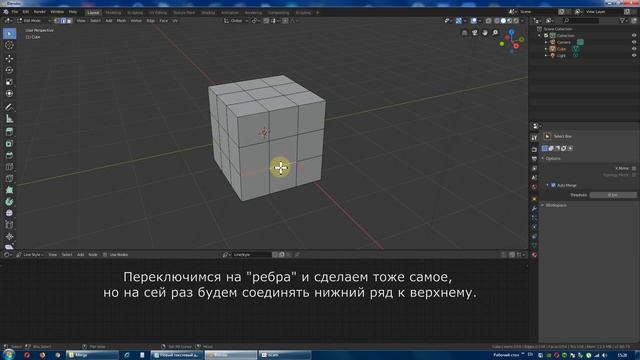
Task: Open the Mesh menu in viewport header
Action: point(121,20)
